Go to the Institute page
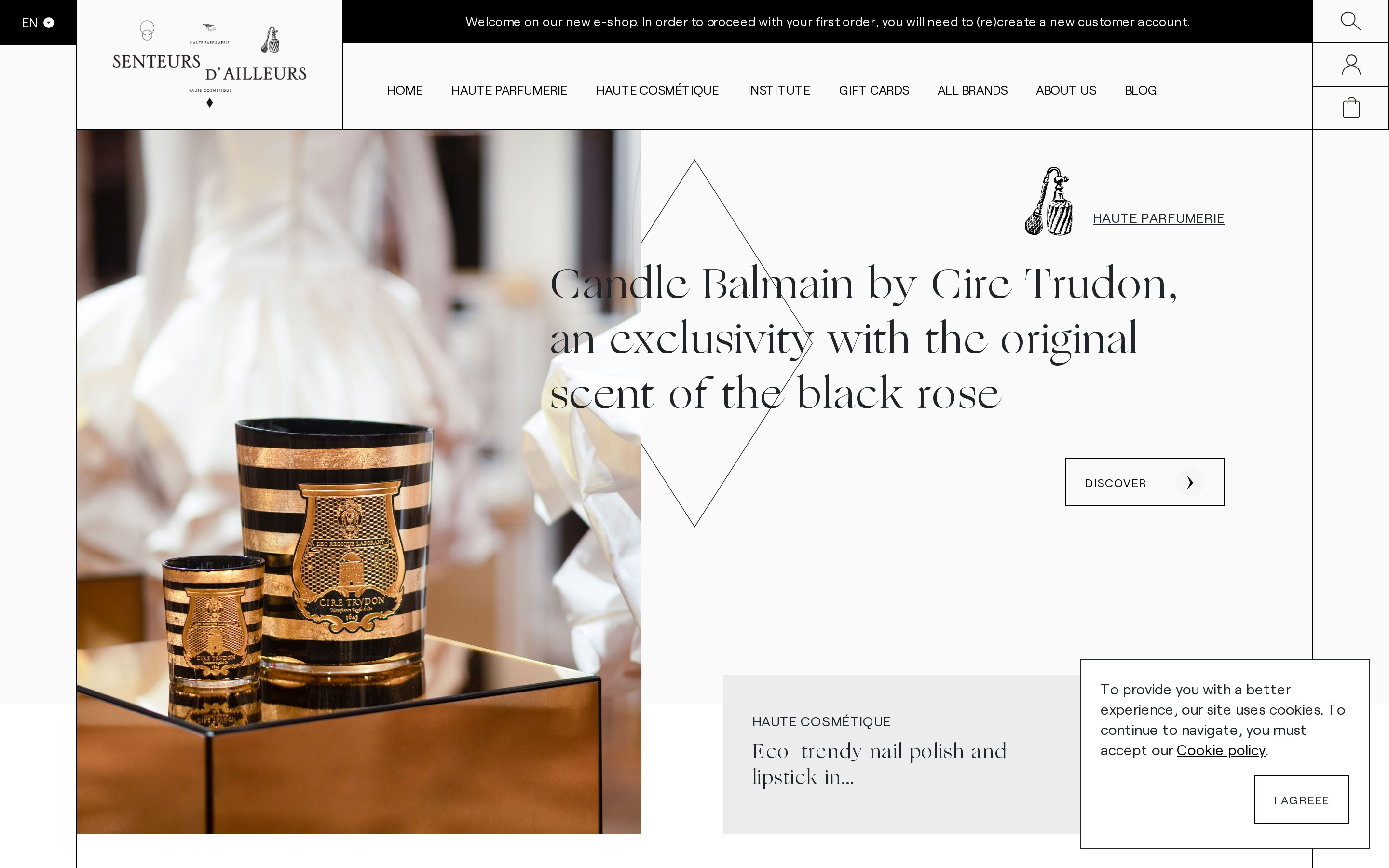This screenshot has width=1389, height=868. (778, 90)
